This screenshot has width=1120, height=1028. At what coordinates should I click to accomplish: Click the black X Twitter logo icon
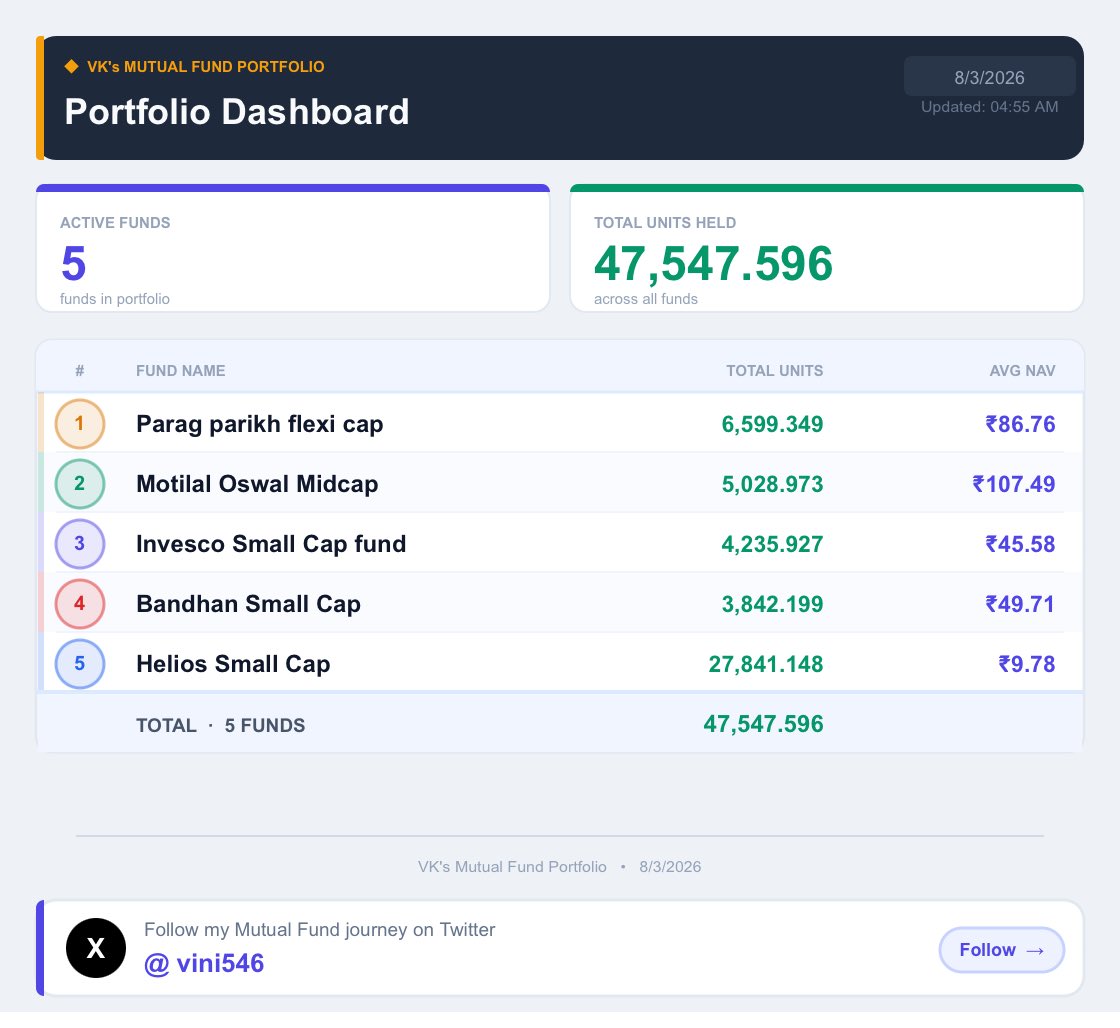96,948
